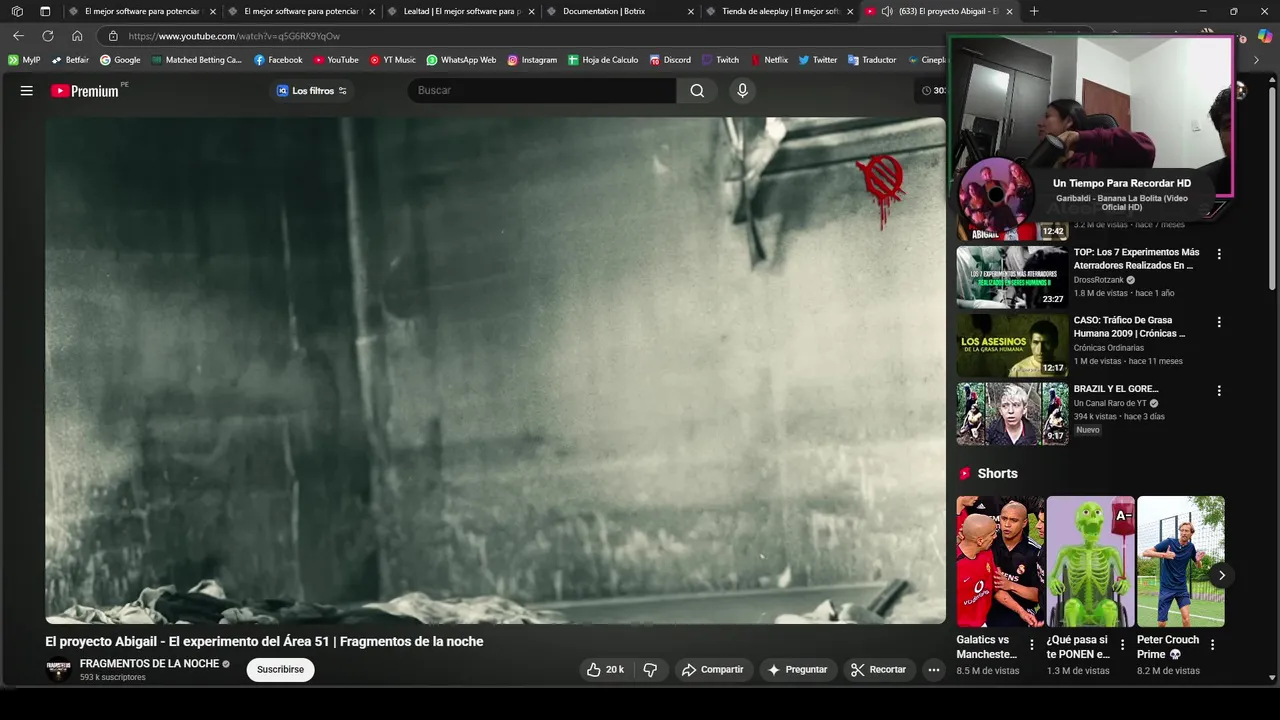This screenshot has width=1280, height=720.
Task: Open the FRAGMENTOS DE LA NOCHE channel avatar
Action: tap(59, 669)
